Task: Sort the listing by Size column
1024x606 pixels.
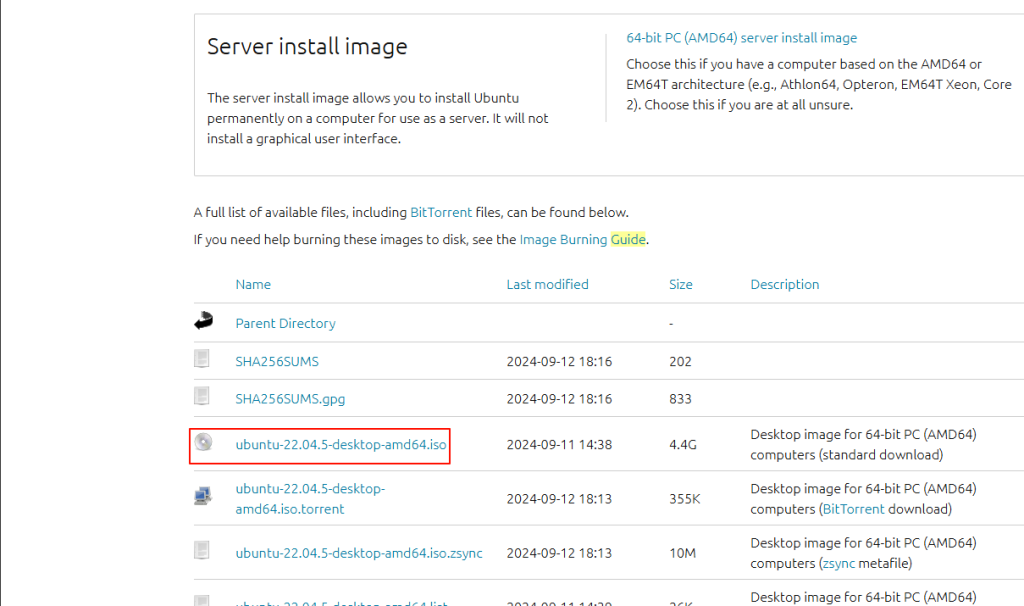Action: [680, 284]
